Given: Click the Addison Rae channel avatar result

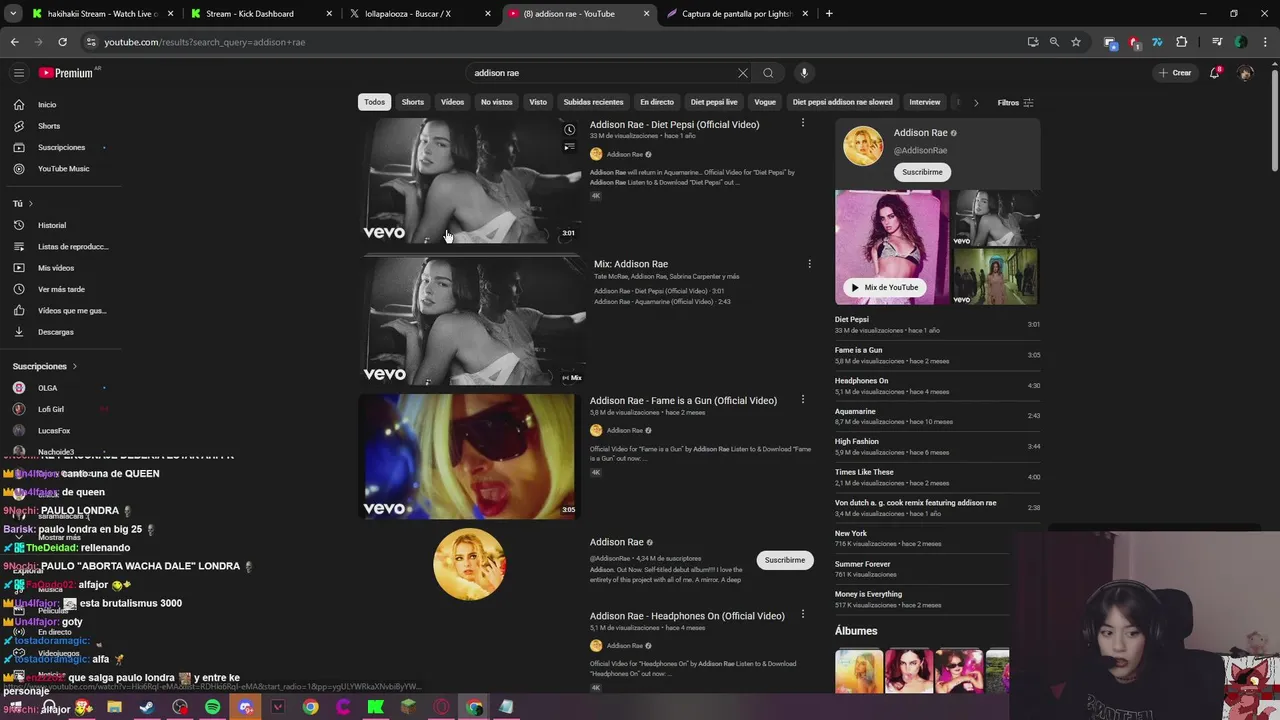Looking at the screenshot, I should tap(469, 564).
